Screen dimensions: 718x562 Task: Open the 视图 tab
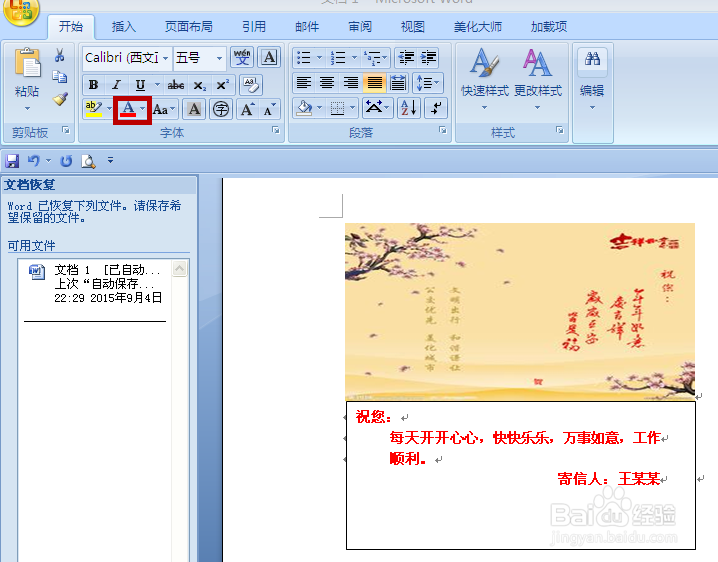click(x=413, y=27)
